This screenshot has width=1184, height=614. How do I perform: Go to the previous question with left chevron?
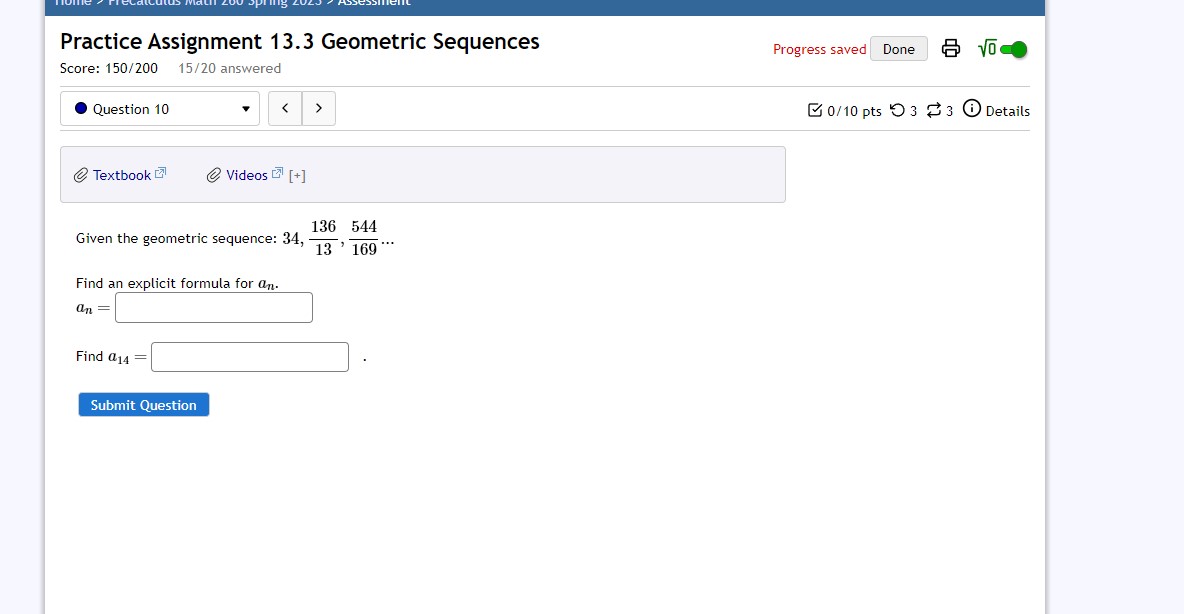(x=284, y=108)
